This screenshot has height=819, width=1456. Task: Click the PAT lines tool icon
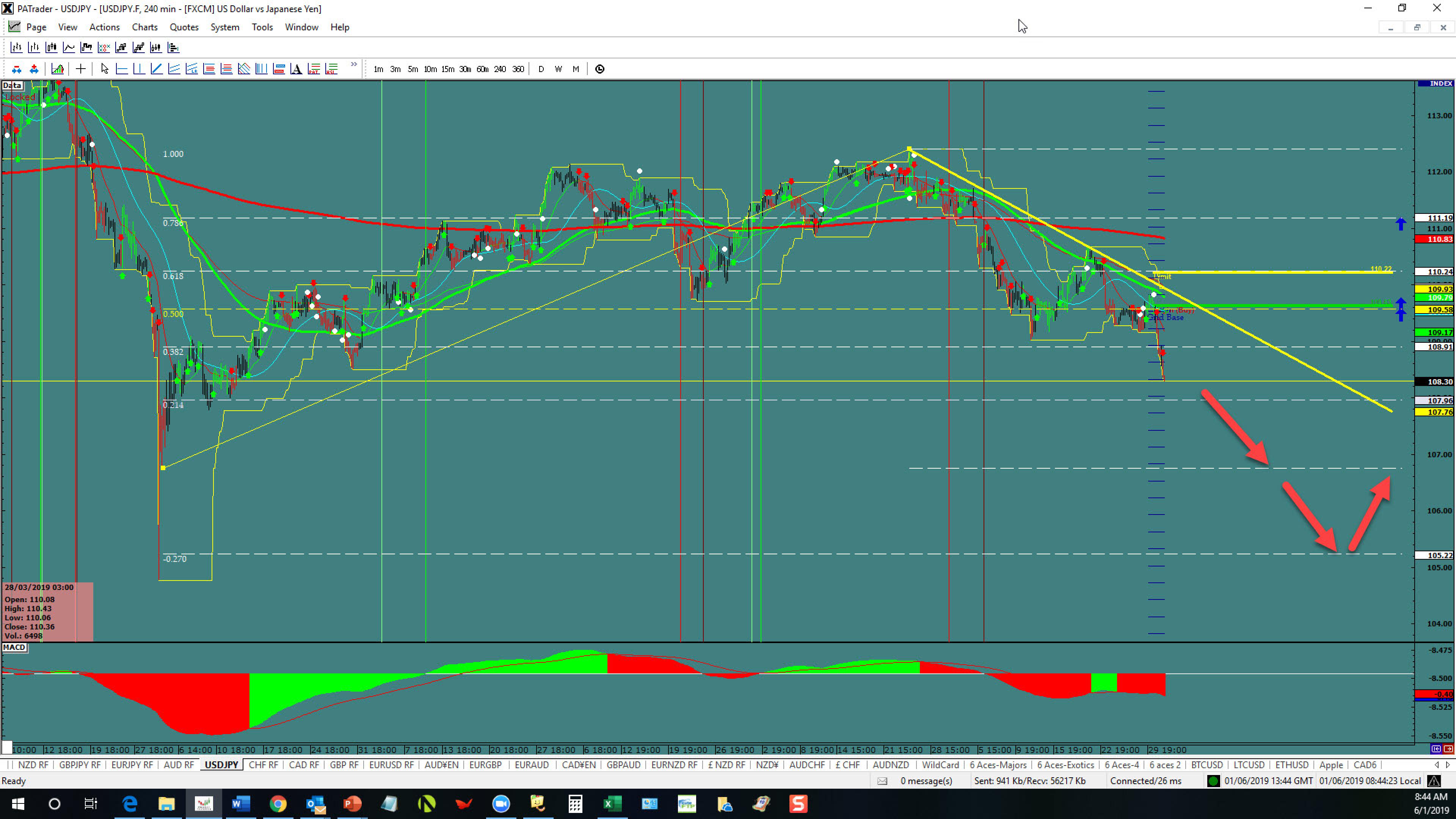(314, 69)
